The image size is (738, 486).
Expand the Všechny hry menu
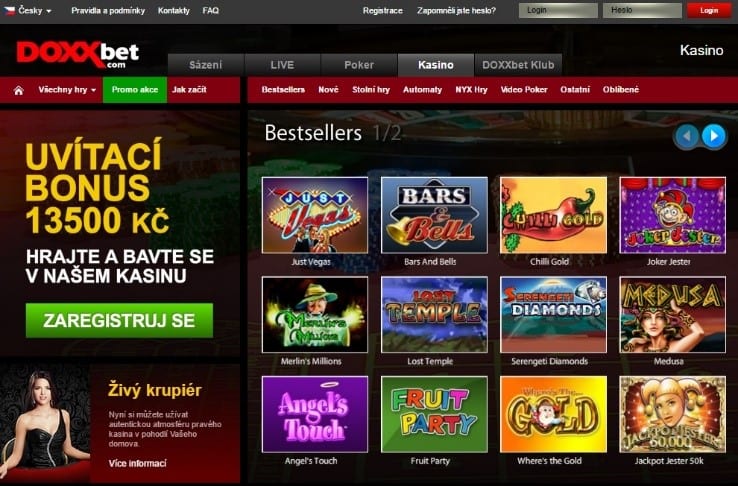tap(67, 90)
